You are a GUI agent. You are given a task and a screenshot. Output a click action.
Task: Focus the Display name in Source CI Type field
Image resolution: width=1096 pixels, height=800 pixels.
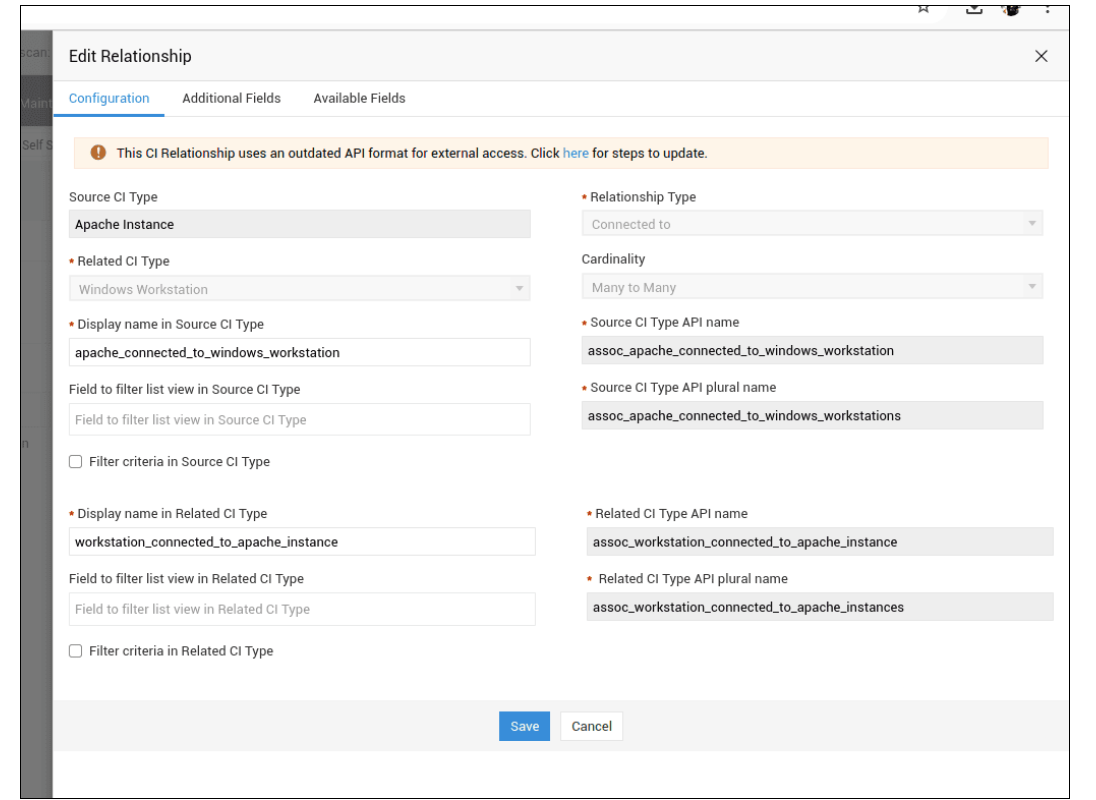pyautogui.click(x=299, y=352)
